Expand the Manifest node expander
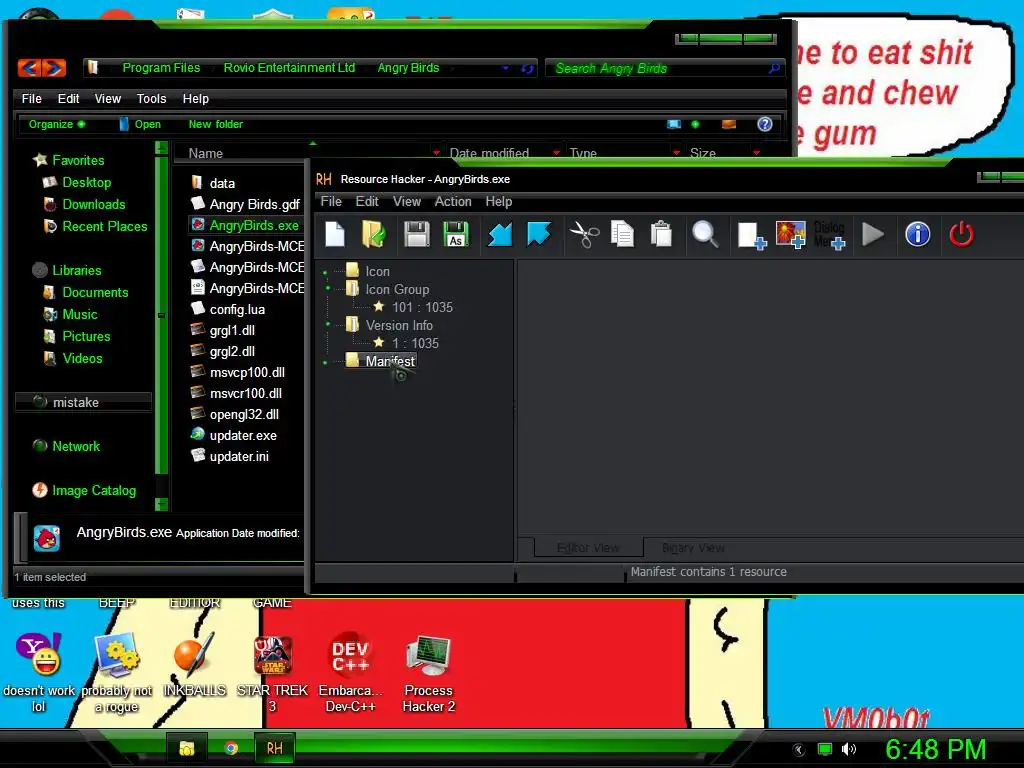This screenshot has height=768, width=1024. [x=325, y=362]
